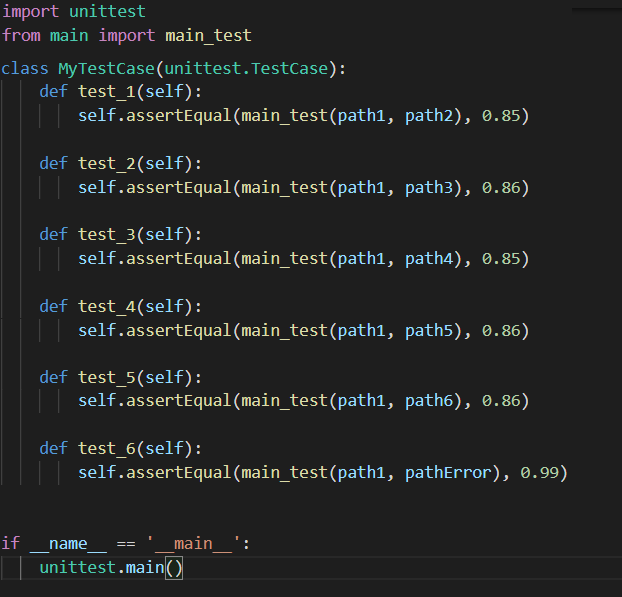Click 0.86 in the test_2 assertion
The height and width of the screenshot is (597, 622).
click(501, 188)
